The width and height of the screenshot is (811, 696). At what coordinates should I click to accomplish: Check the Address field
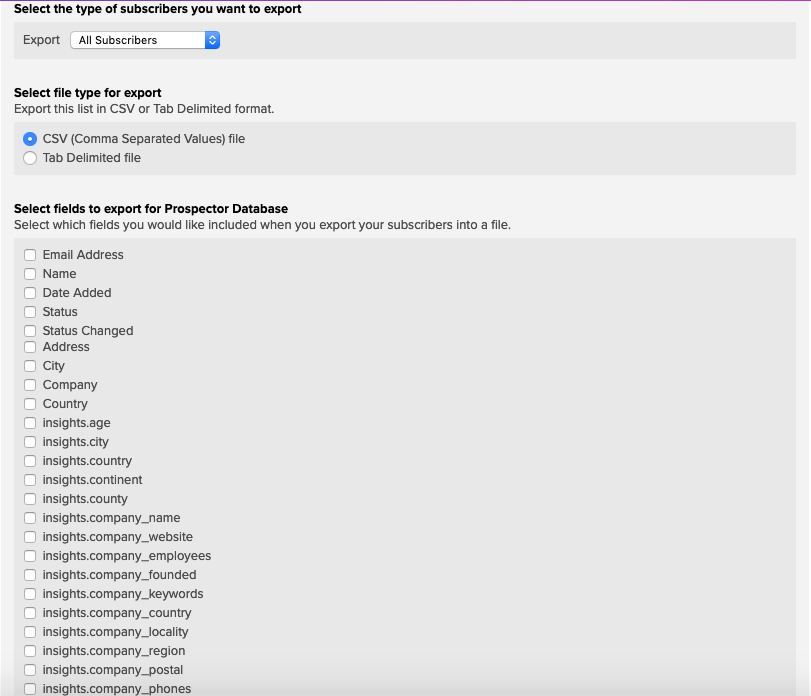[x=30, y=347]
